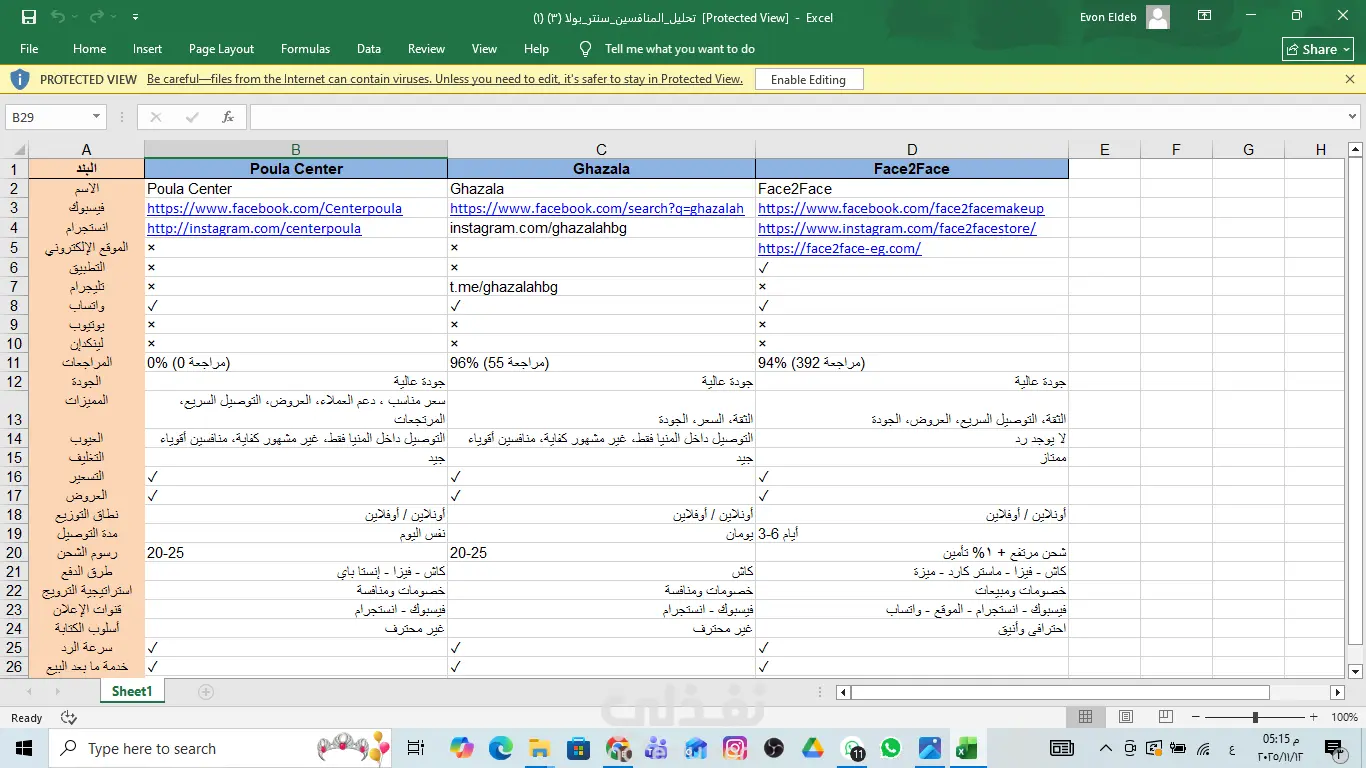Go to the Data tab
1366x768 pixels.
369,49
